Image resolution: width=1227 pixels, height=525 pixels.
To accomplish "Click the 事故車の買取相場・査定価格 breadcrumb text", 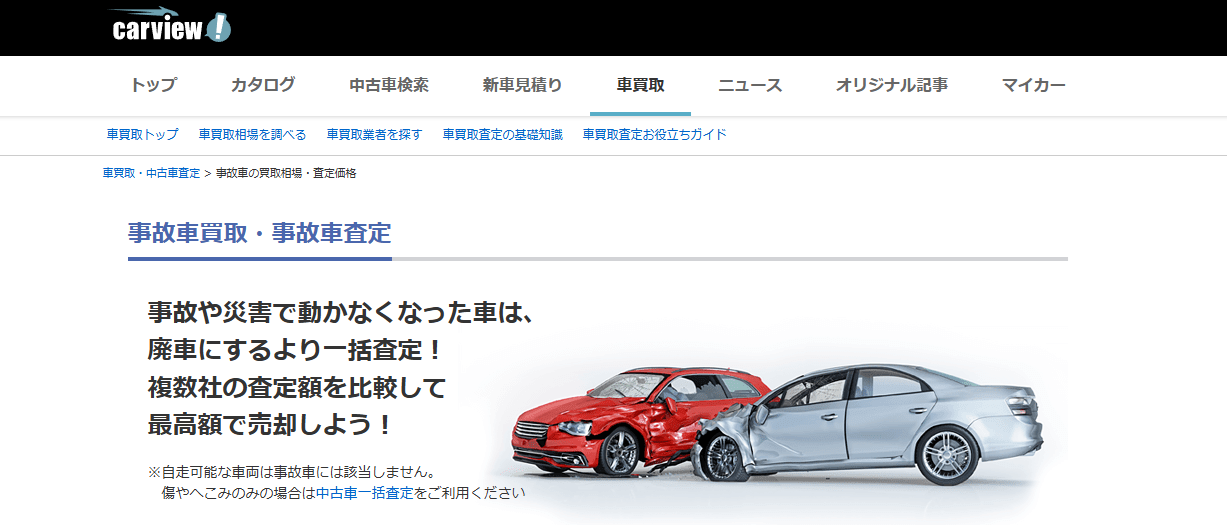I will [286, 173].
